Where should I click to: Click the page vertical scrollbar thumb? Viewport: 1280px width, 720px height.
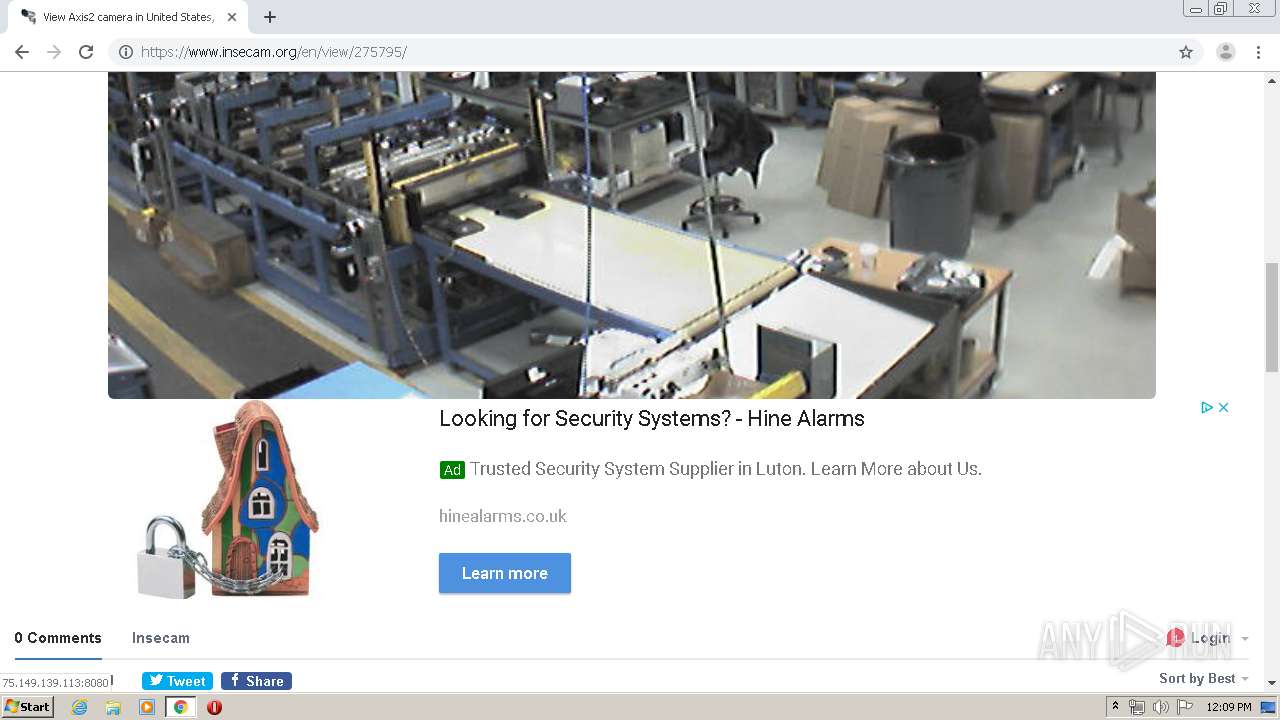click(x=1272, y=316)
